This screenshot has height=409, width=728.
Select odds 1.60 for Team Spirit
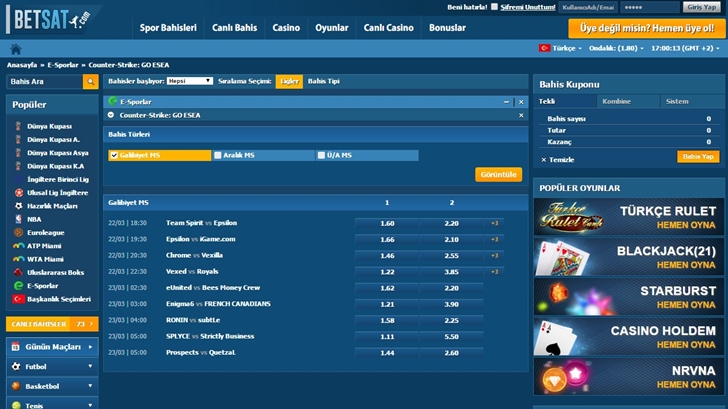click(387, 223)
